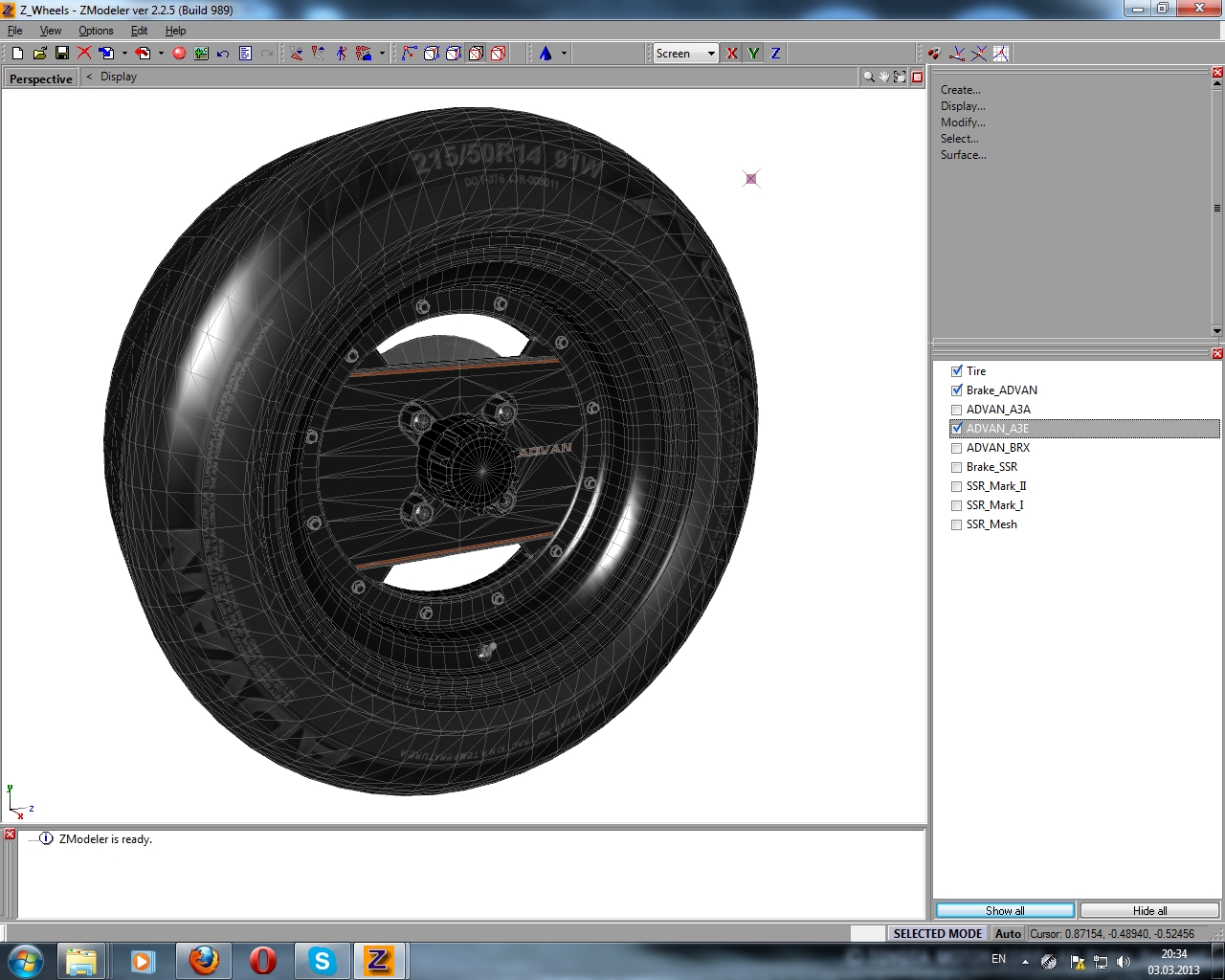Undo the last action with blue arrow
The image size is (1225, 980).
tap(223, 54)
